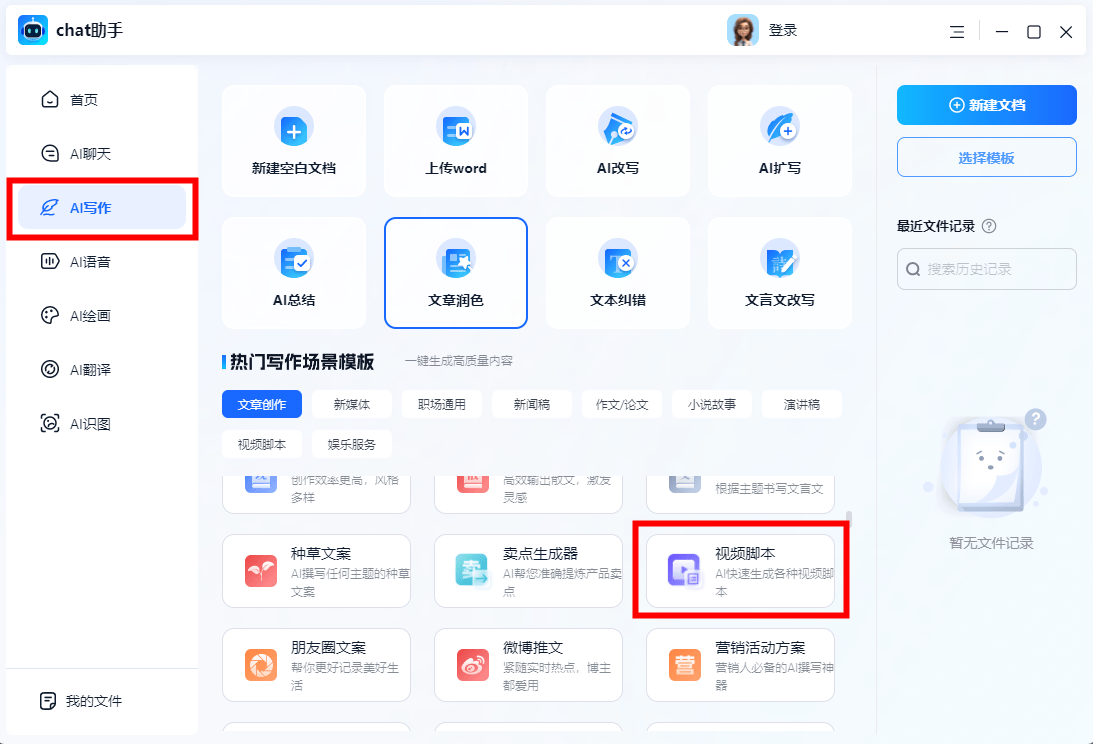This screenshot has width=1093, height=744.
Task: Open the 文言文改写 book icon
Action: 779,260
